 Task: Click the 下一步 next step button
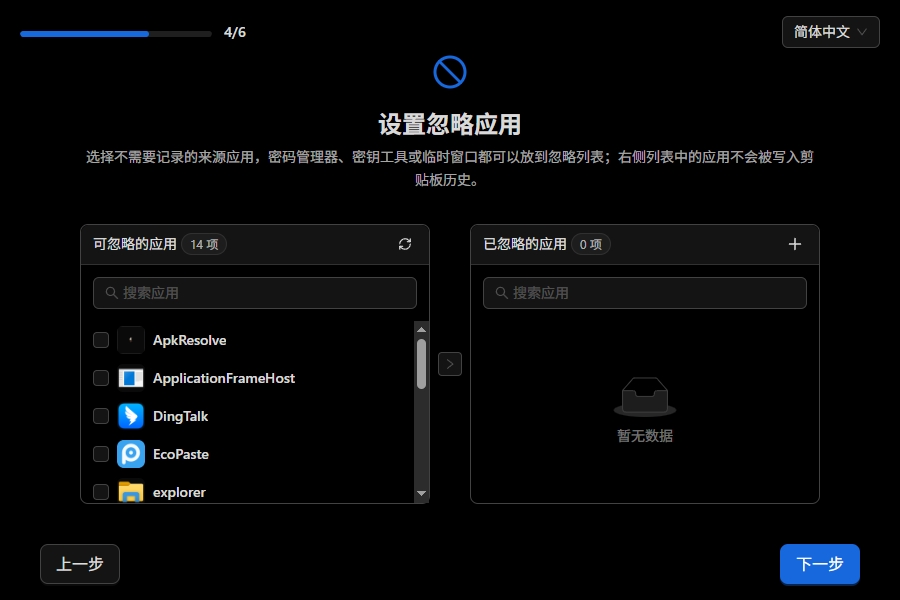click(x=820, y=564)
